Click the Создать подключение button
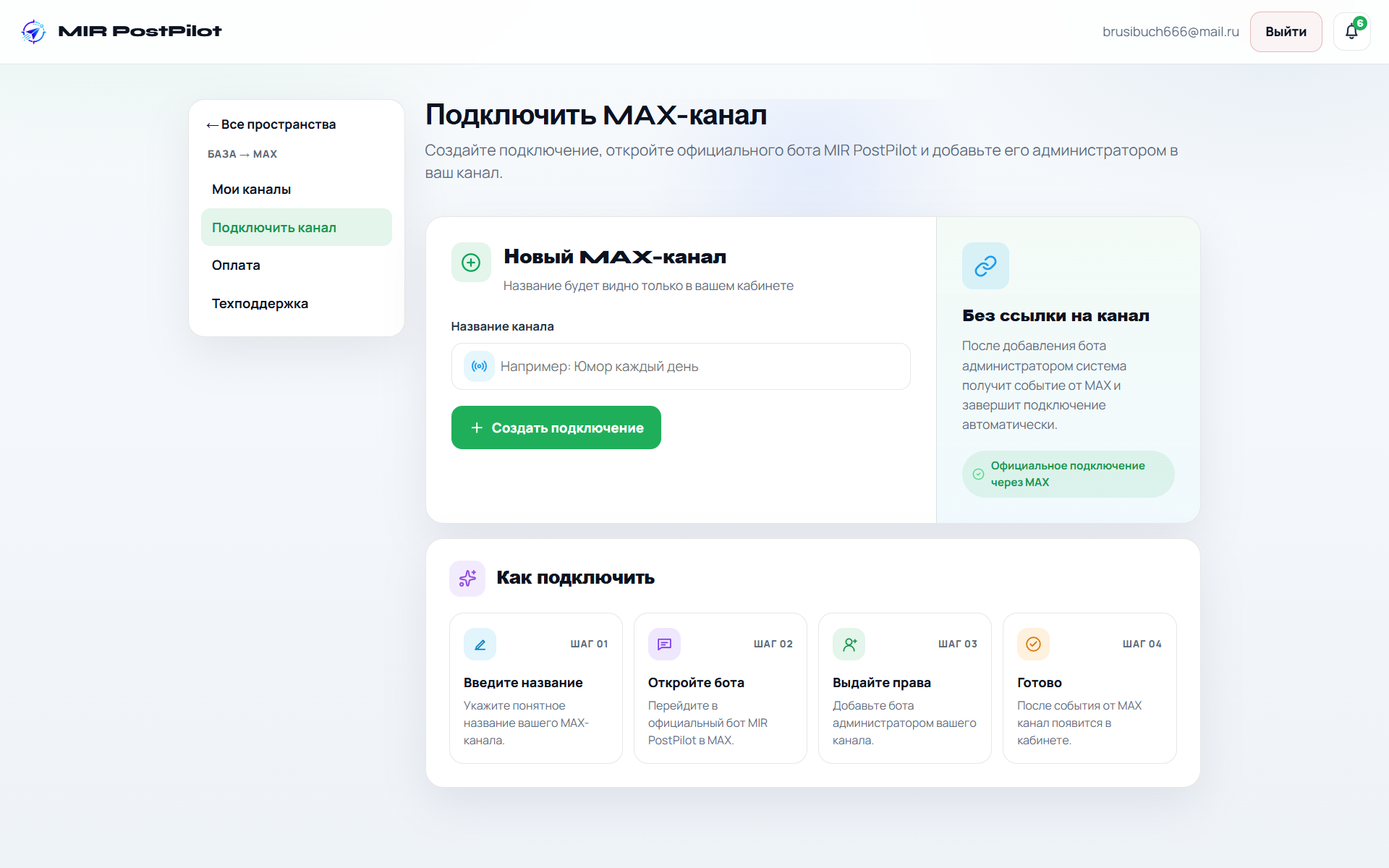This screenshot has height=868, width=1389. pyautogui.click(x=556, y=427)
